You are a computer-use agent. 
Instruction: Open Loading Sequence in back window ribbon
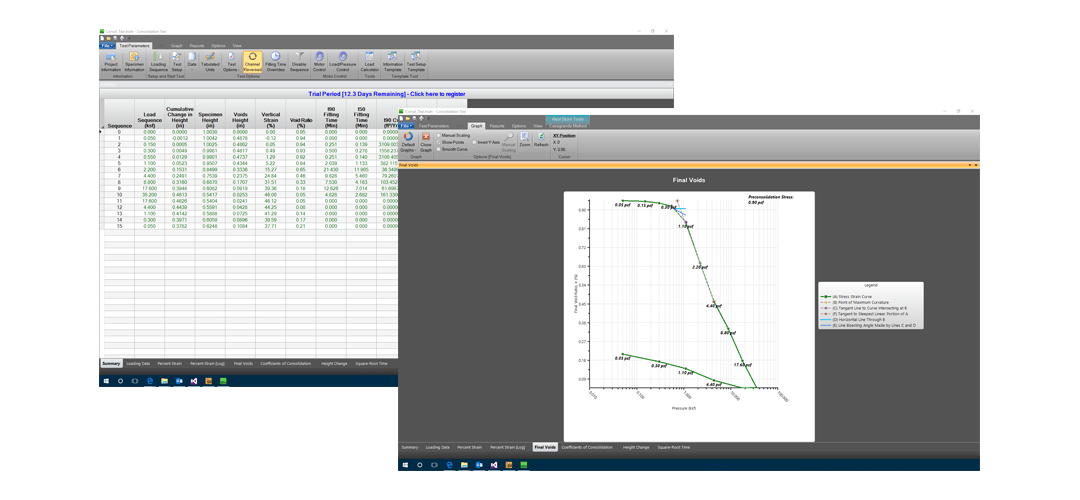click(158, 61)
